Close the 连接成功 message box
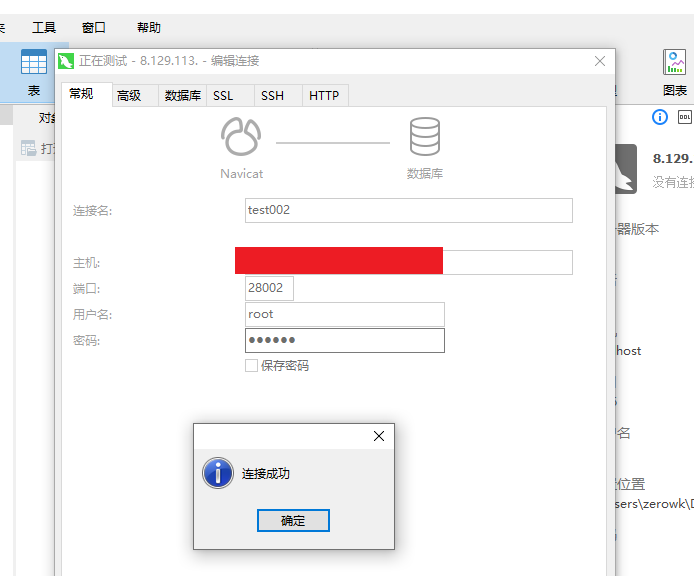 [379, 436]
